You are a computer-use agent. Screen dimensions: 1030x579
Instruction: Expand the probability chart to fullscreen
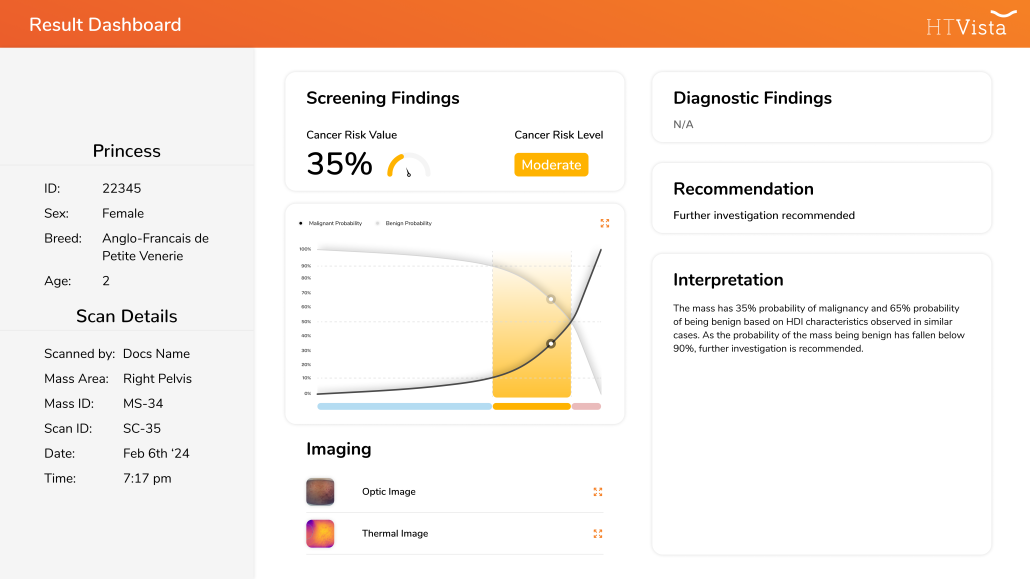[x=605, y=223]
